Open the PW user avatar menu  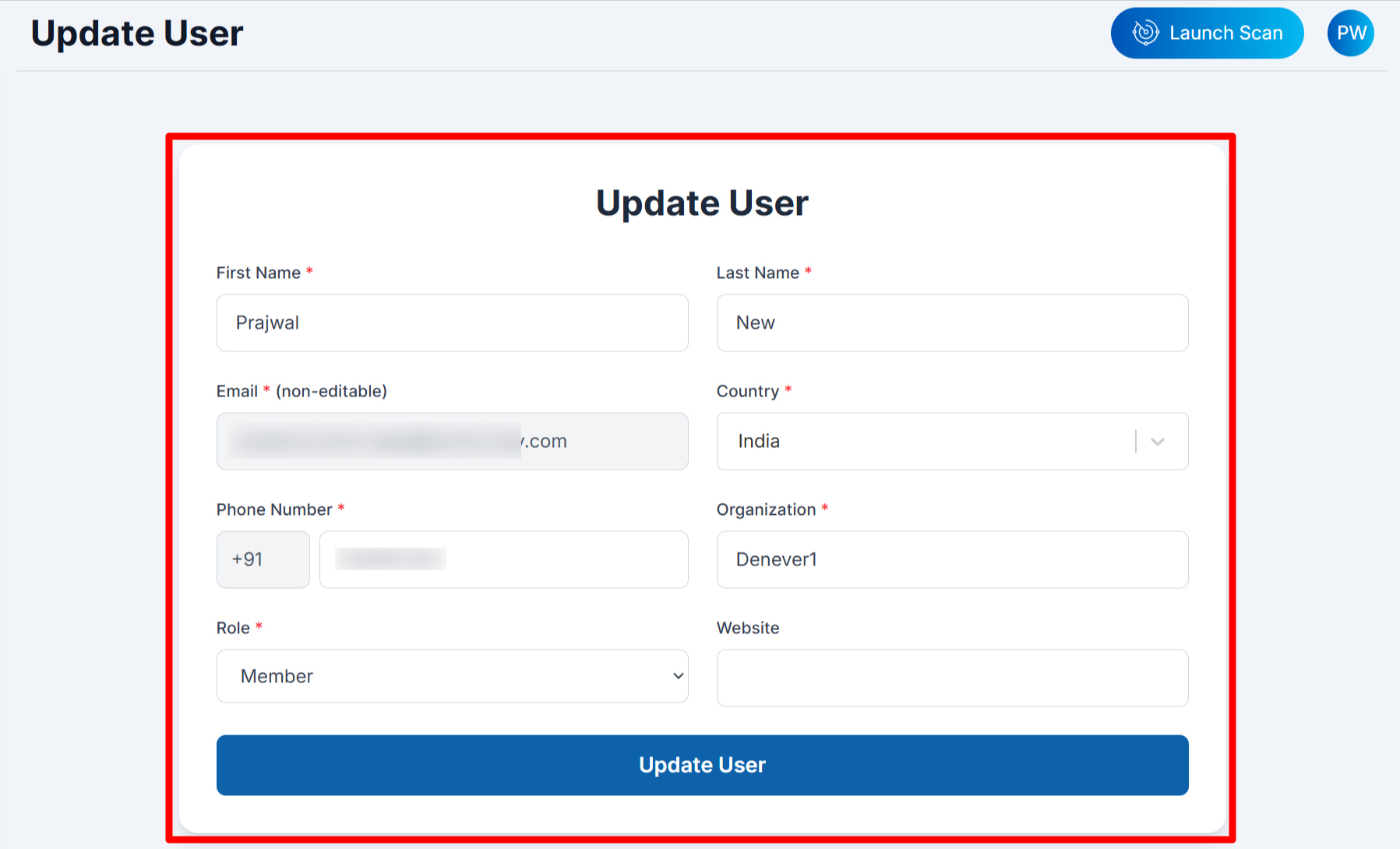tap(1351, 33)
